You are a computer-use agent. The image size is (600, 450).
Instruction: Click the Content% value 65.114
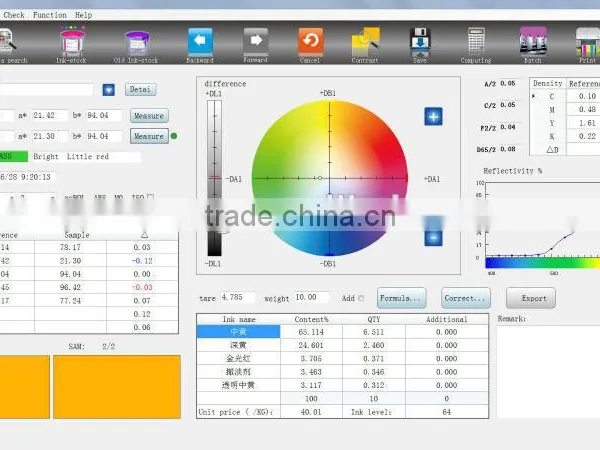tap(311, 332)
